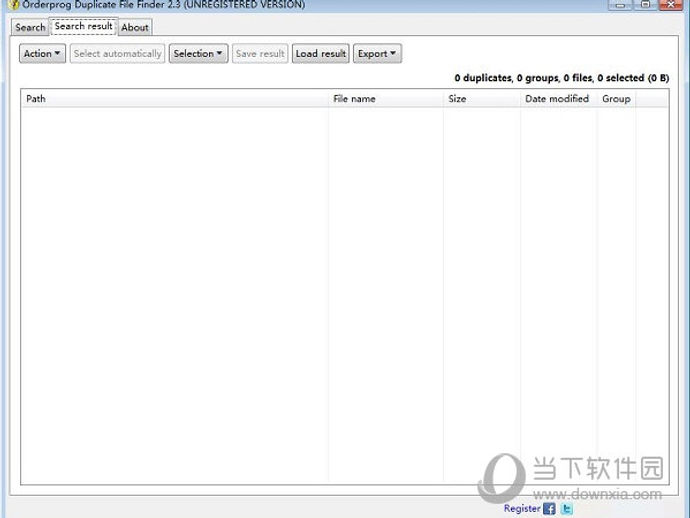Expand the Action dropdown button
The height and width of the screenshot is (518, 690).
coord(42,54)
